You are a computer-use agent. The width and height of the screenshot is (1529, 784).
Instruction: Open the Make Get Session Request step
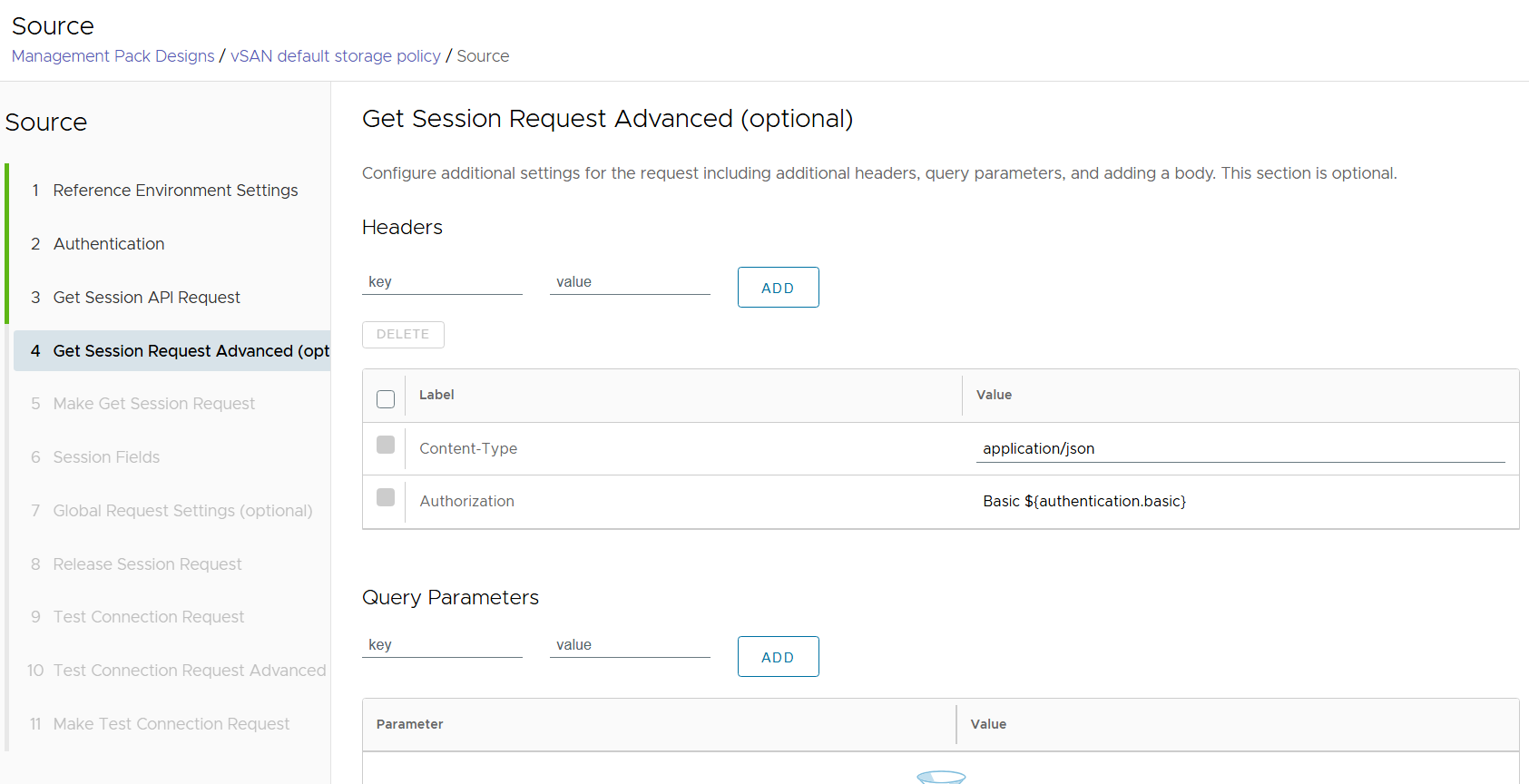(153, 404)
